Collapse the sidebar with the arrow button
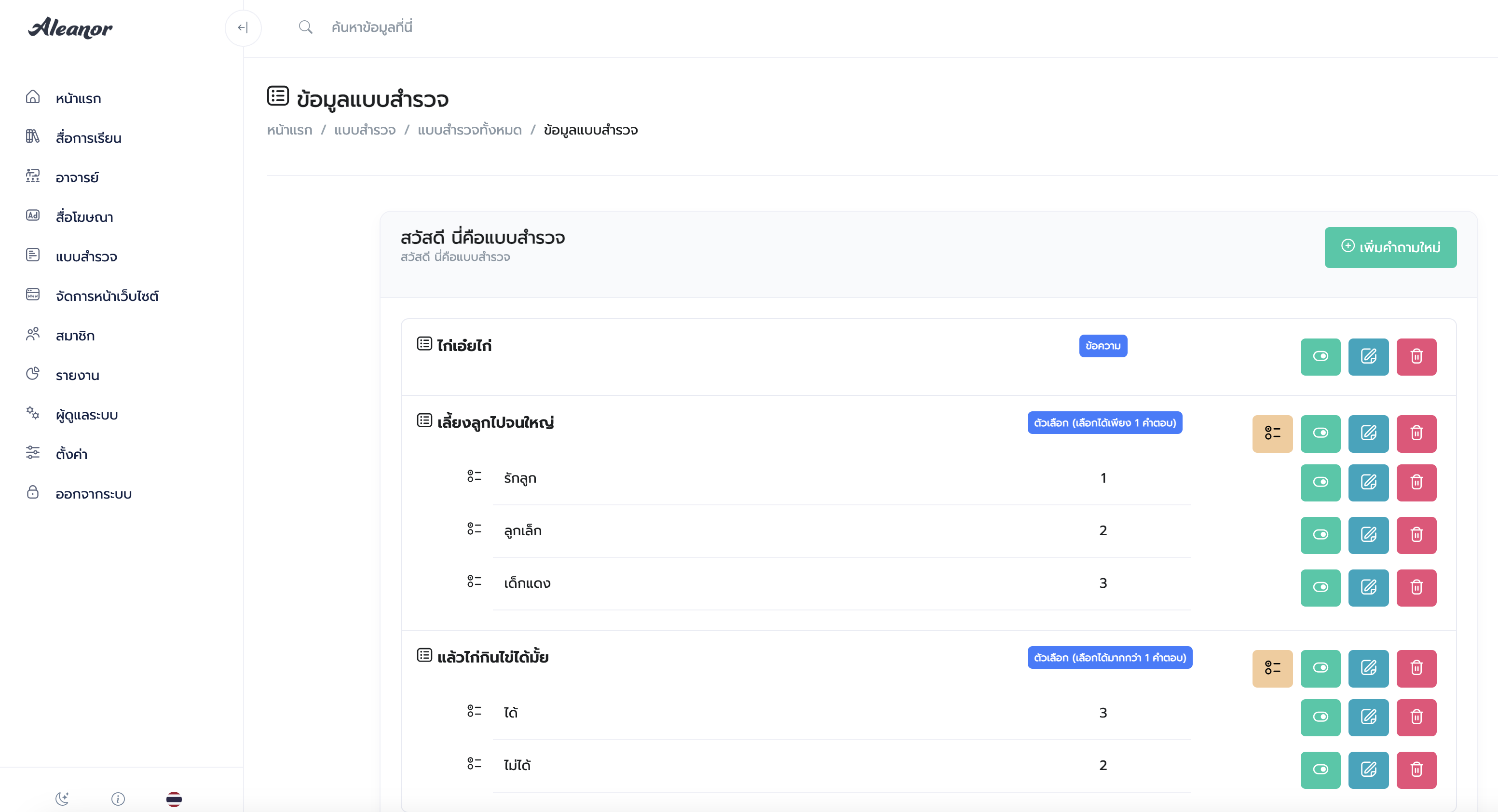The image size is (1498, 812). click(243, 28)
